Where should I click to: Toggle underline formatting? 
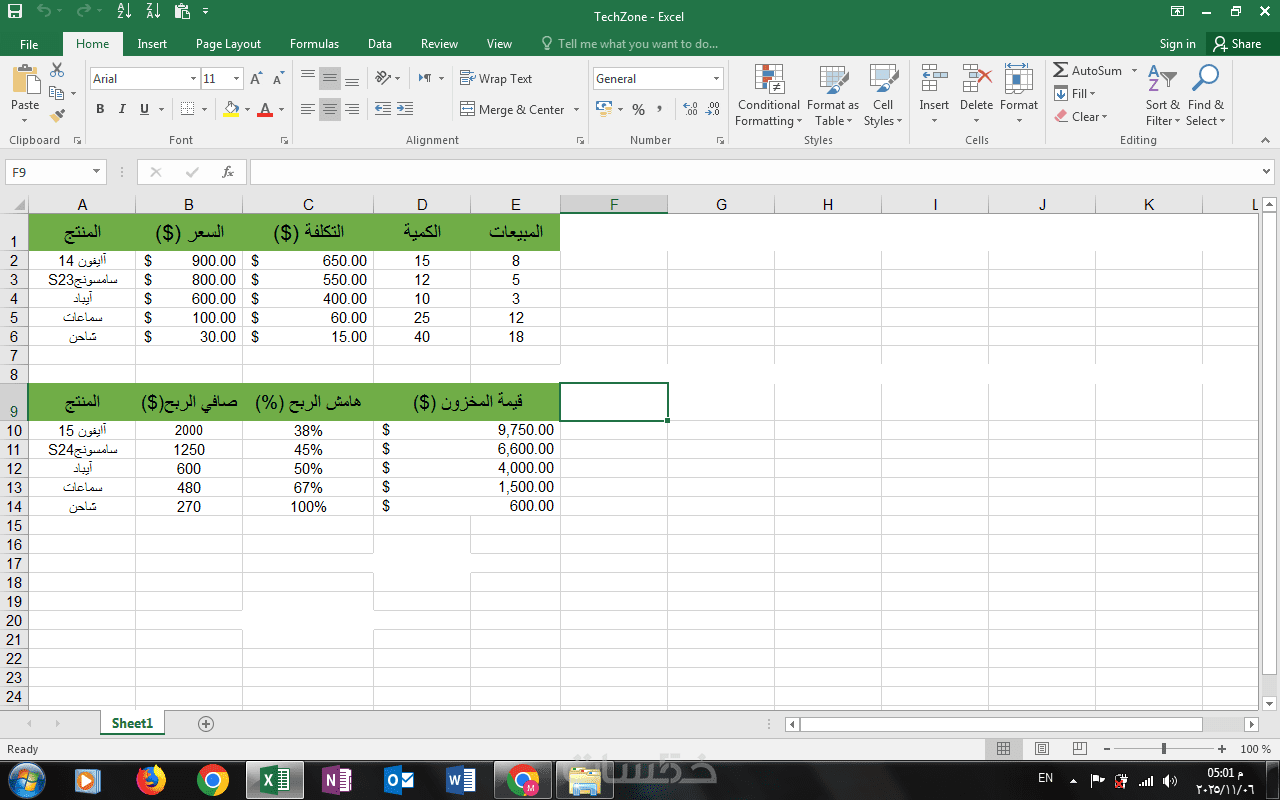click(145, 109)
